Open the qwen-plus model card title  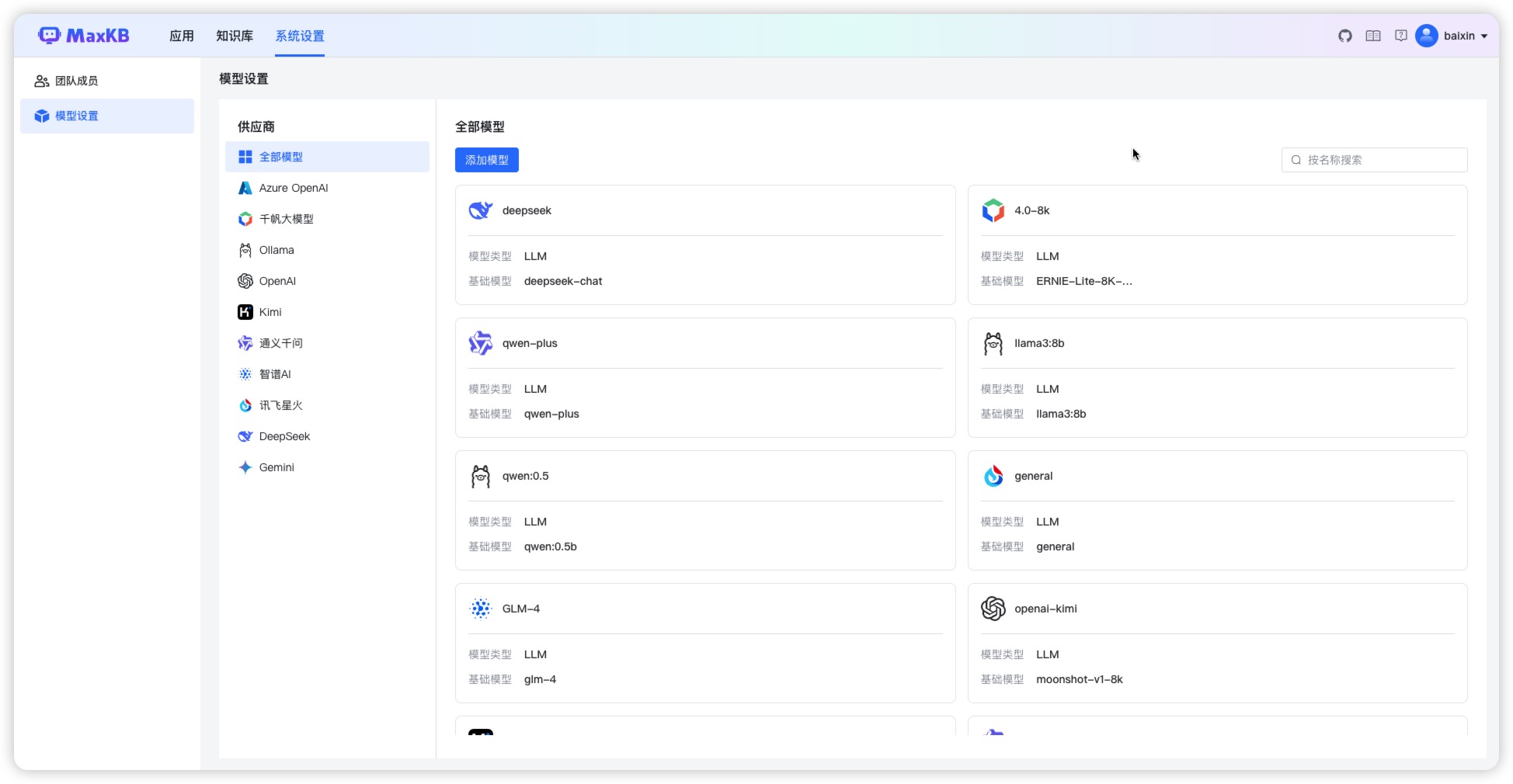[530, 343]
